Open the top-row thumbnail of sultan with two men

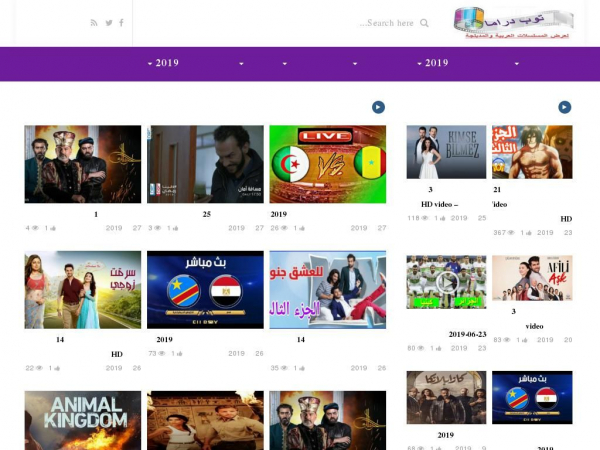pyautogui.click(x=83, y=164)
